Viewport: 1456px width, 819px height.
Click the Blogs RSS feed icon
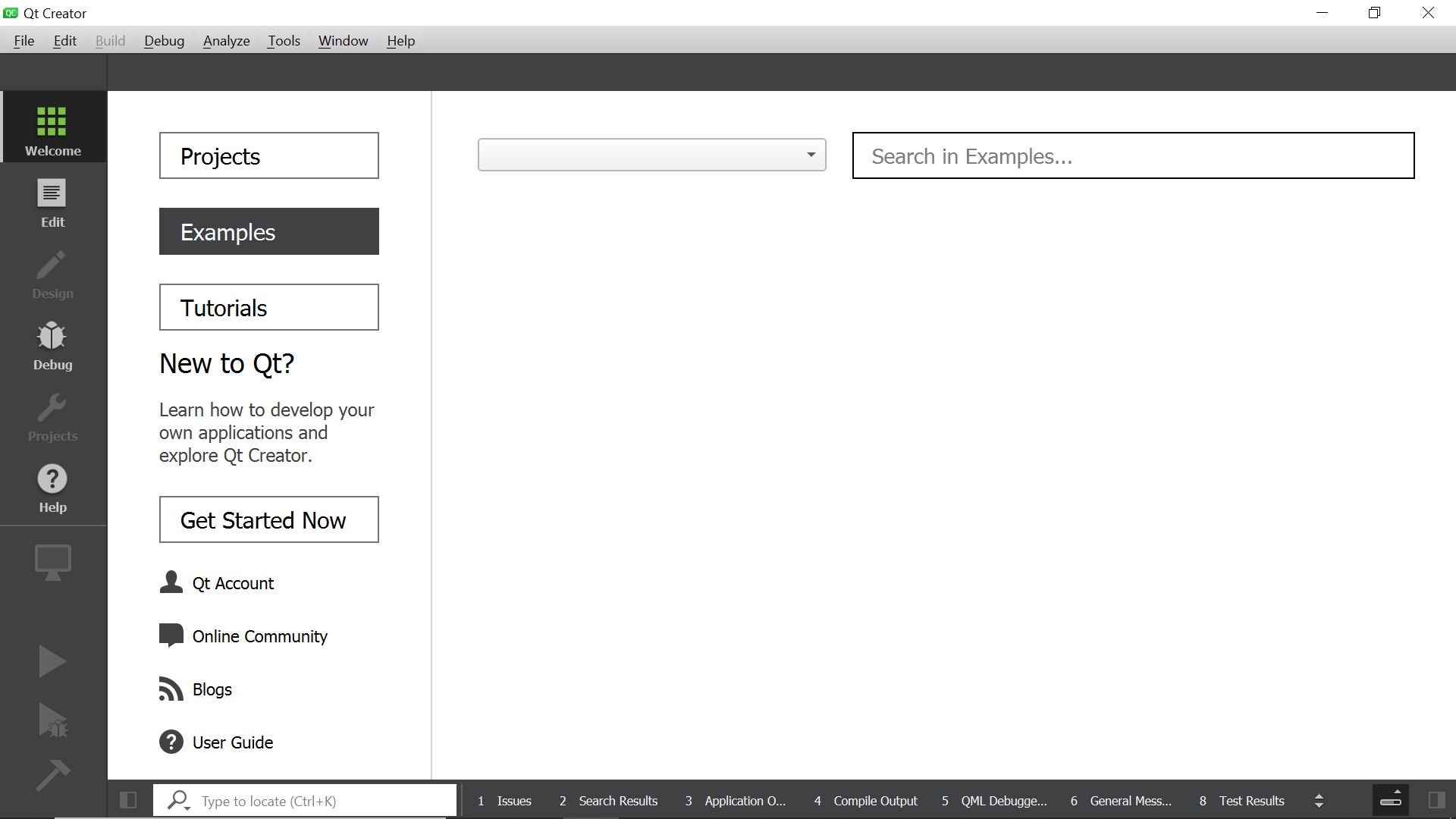(x=171, y=689)
